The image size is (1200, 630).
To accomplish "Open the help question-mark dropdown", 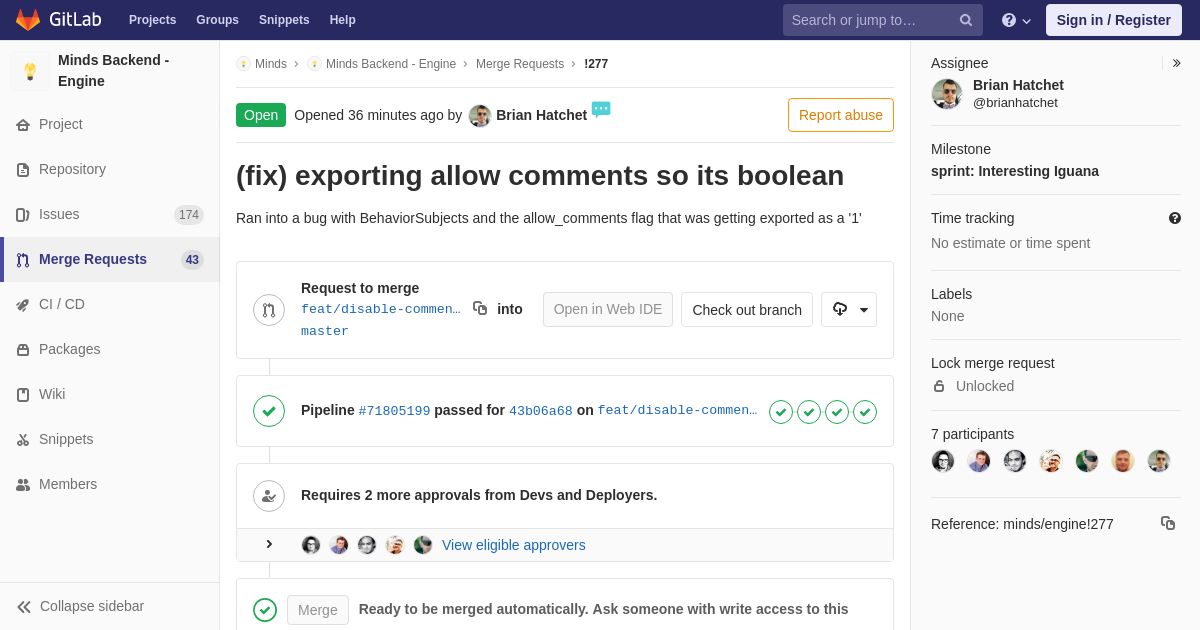I will tap(1016, 20).
